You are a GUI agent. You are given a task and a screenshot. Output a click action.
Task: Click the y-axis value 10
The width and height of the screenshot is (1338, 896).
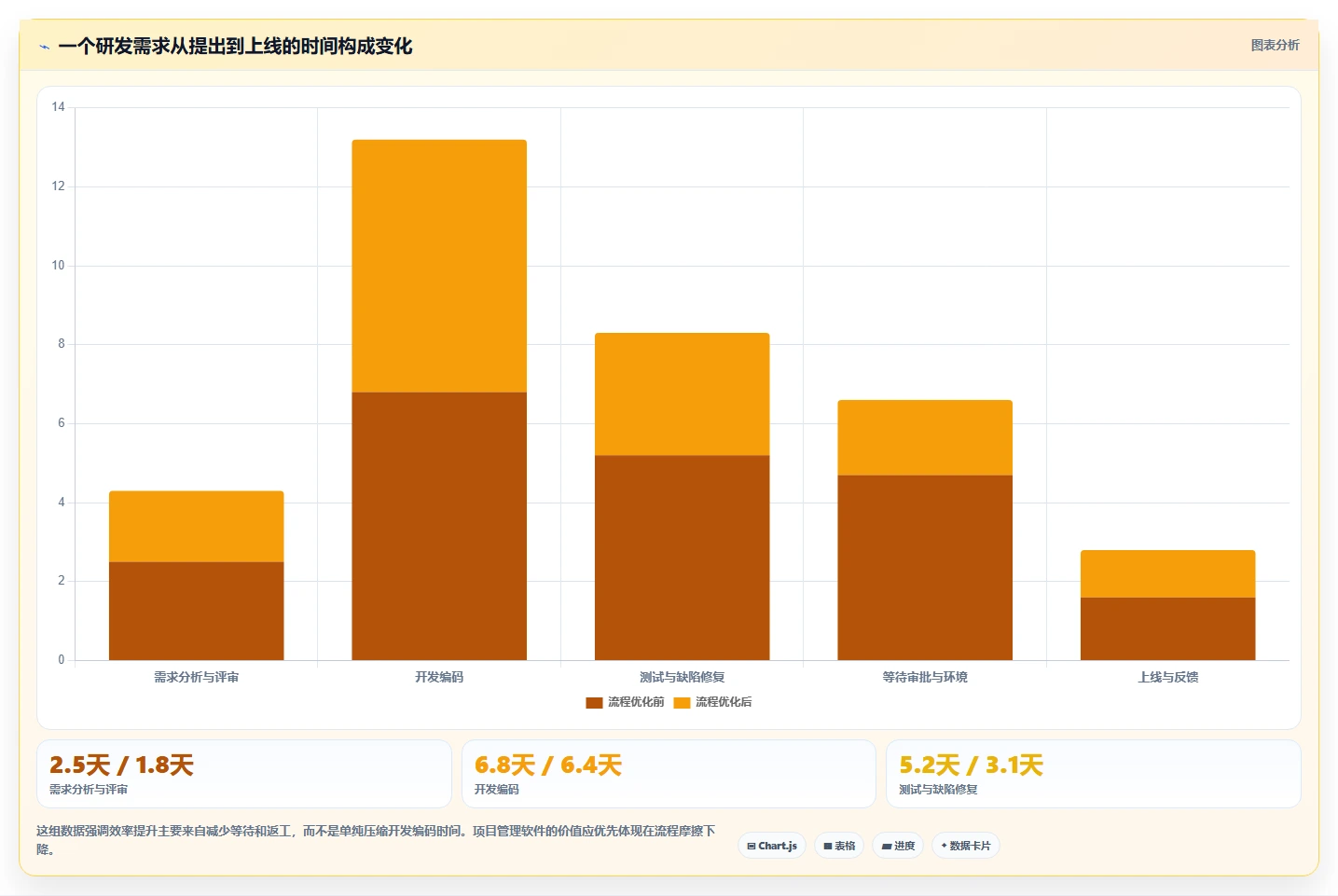(58, 266)
